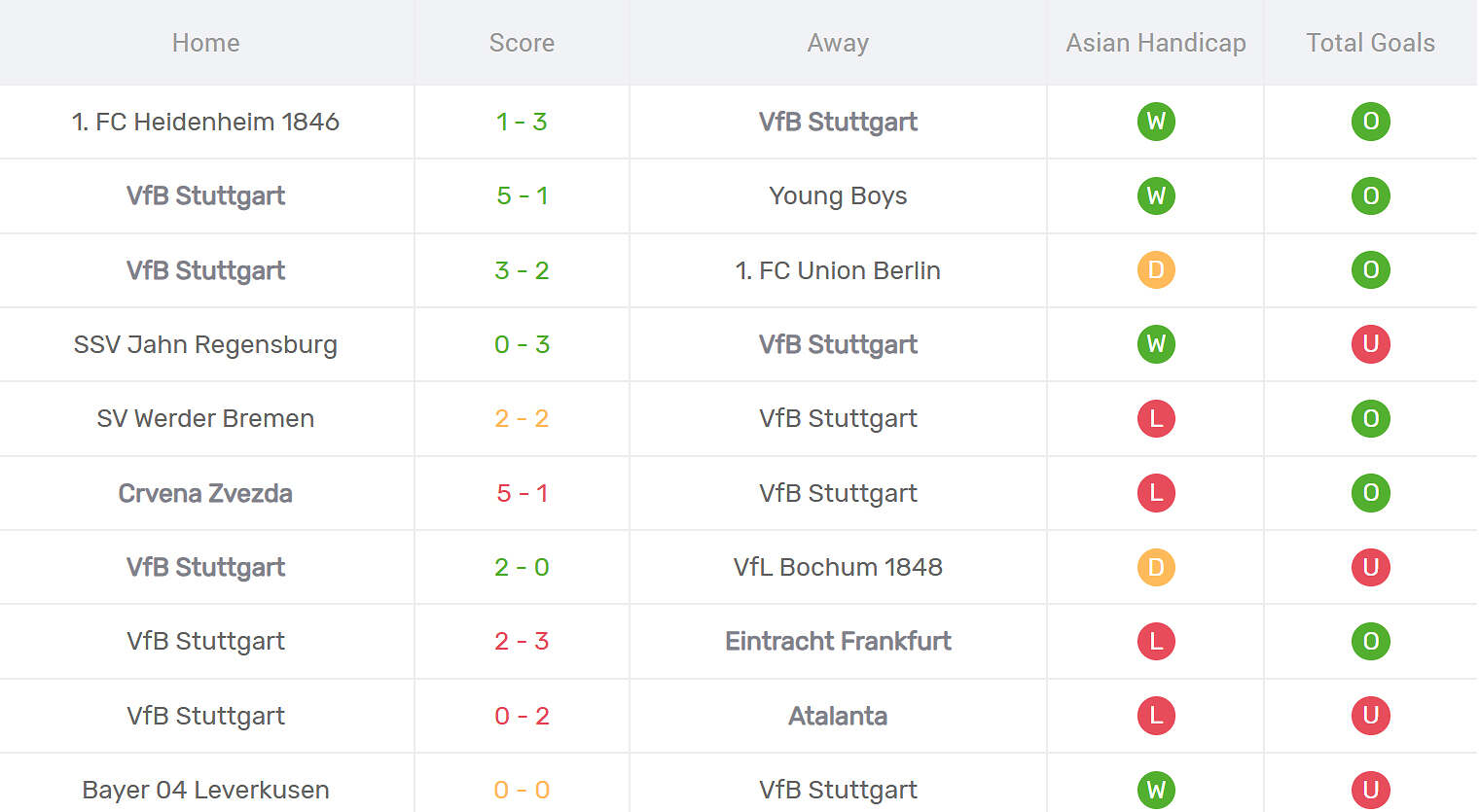Open the 0 - 0 score for Leverkusen match
The image size is (1480, 812).
click(522, 790)
